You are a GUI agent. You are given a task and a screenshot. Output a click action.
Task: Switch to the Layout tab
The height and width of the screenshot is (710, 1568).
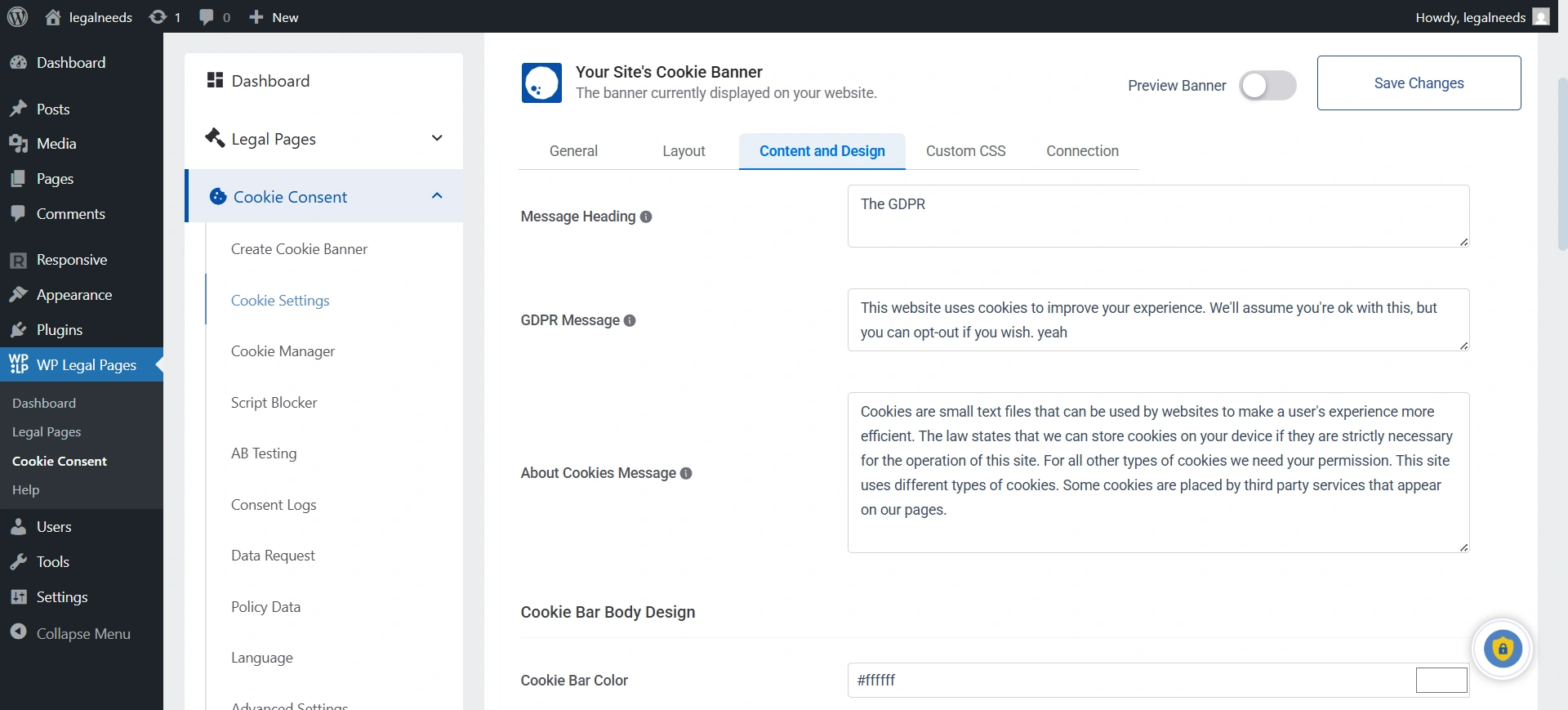(x=684, y=151)
